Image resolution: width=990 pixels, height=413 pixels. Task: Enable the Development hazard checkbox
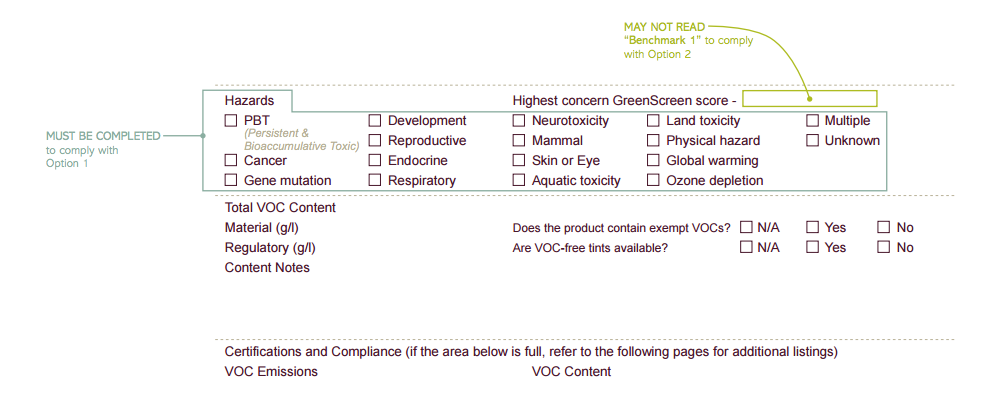click(375, 121)
